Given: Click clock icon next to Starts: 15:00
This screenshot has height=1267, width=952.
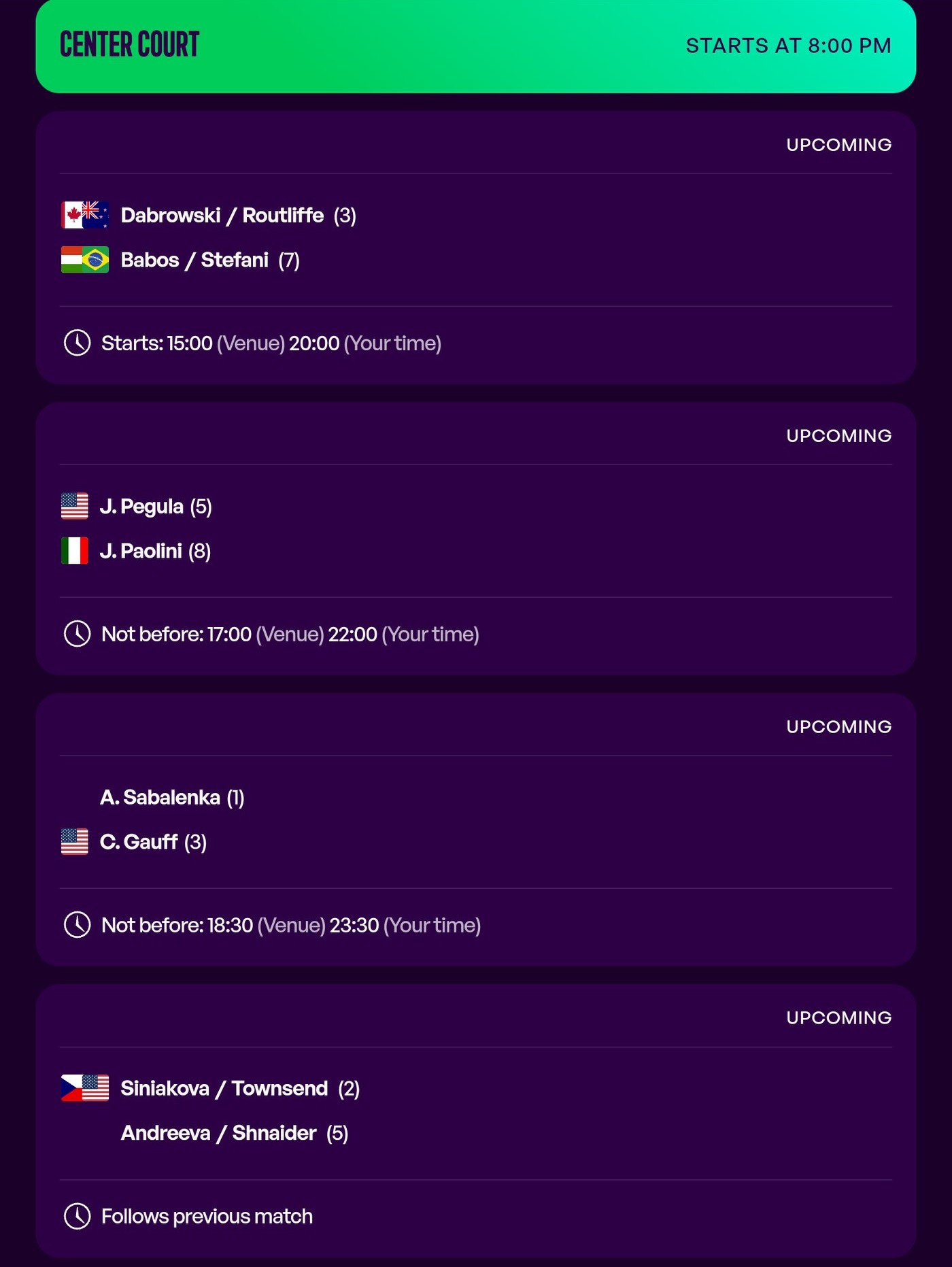Looking at the screenshot, I should (78, 343).
